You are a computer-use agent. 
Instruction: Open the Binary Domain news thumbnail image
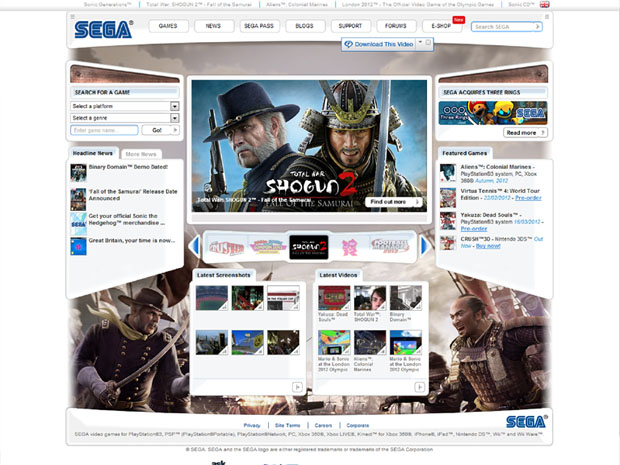click(78, 173)
